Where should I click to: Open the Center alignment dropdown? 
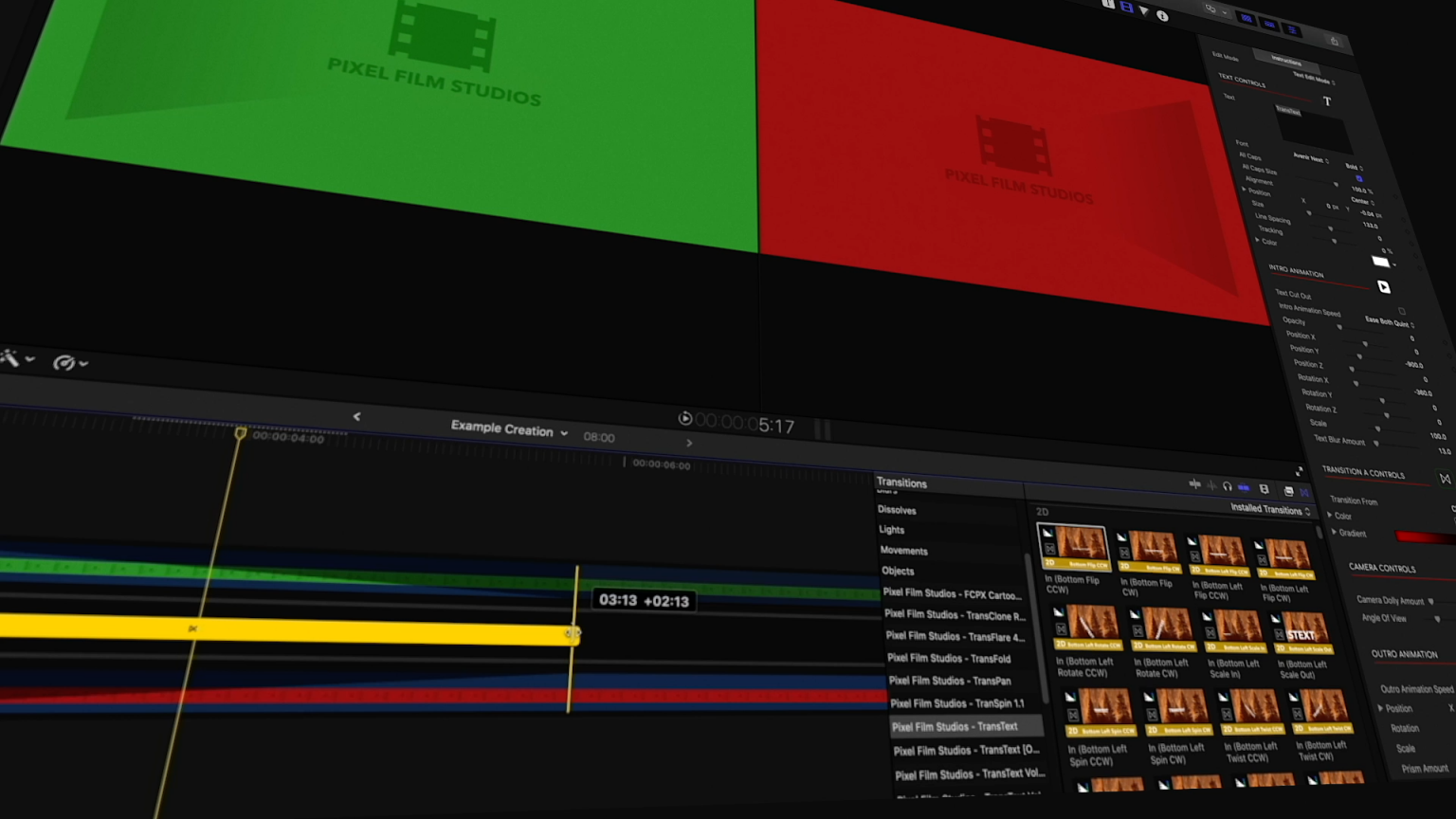[x=1361, y=201]
